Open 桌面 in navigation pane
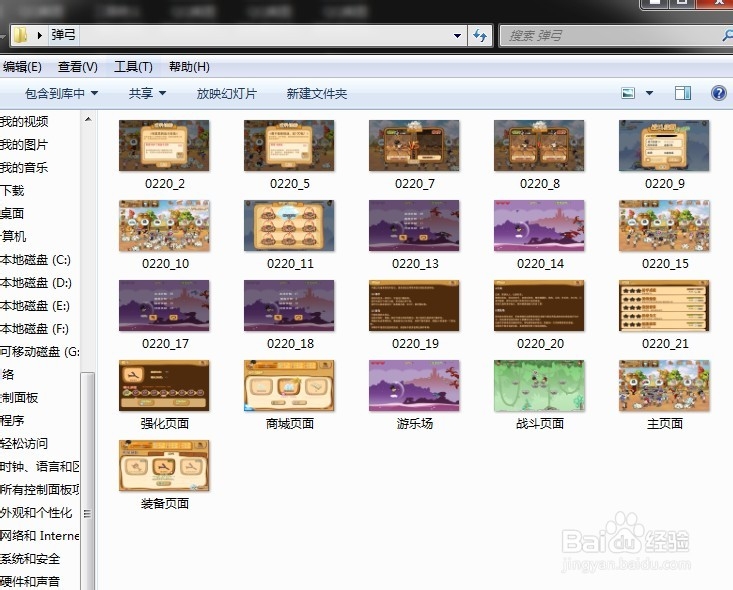 pos(12,213)
